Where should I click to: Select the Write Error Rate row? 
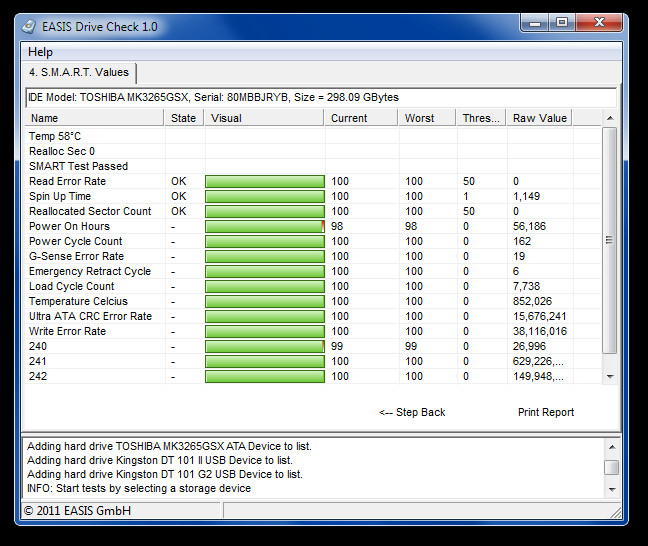[313, 331]
